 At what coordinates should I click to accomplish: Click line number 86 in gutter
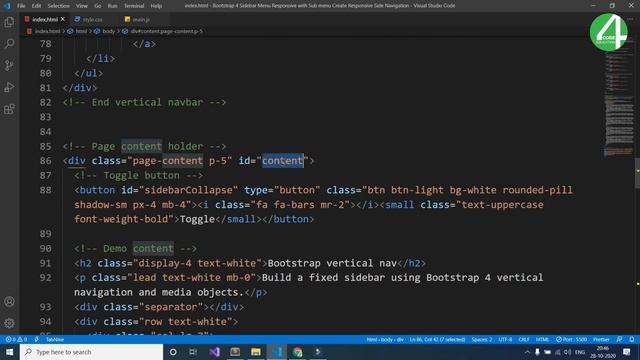[x=45, y=161]
